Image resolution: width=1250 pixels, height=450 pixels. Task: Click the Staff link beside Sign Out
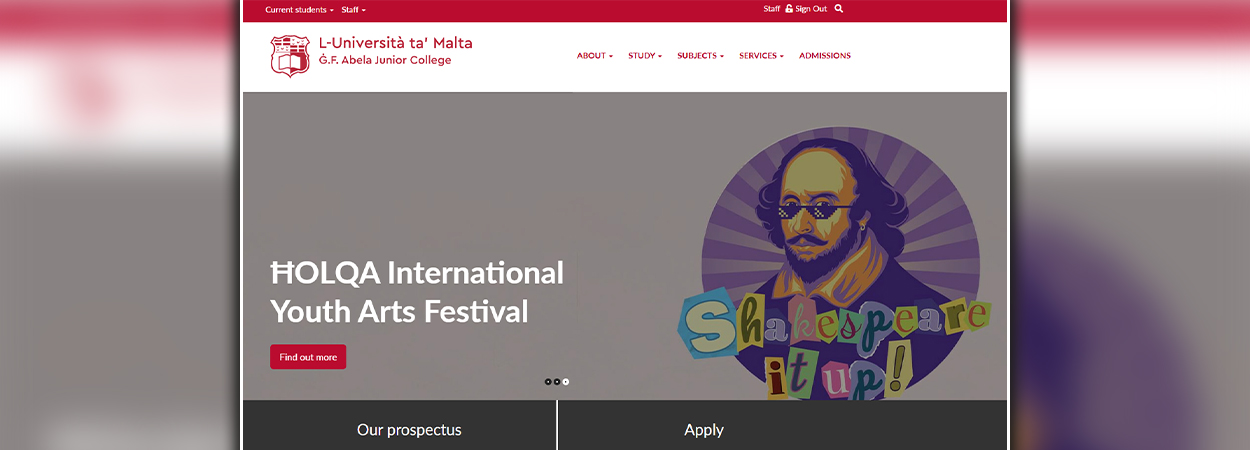click(771, 9)
